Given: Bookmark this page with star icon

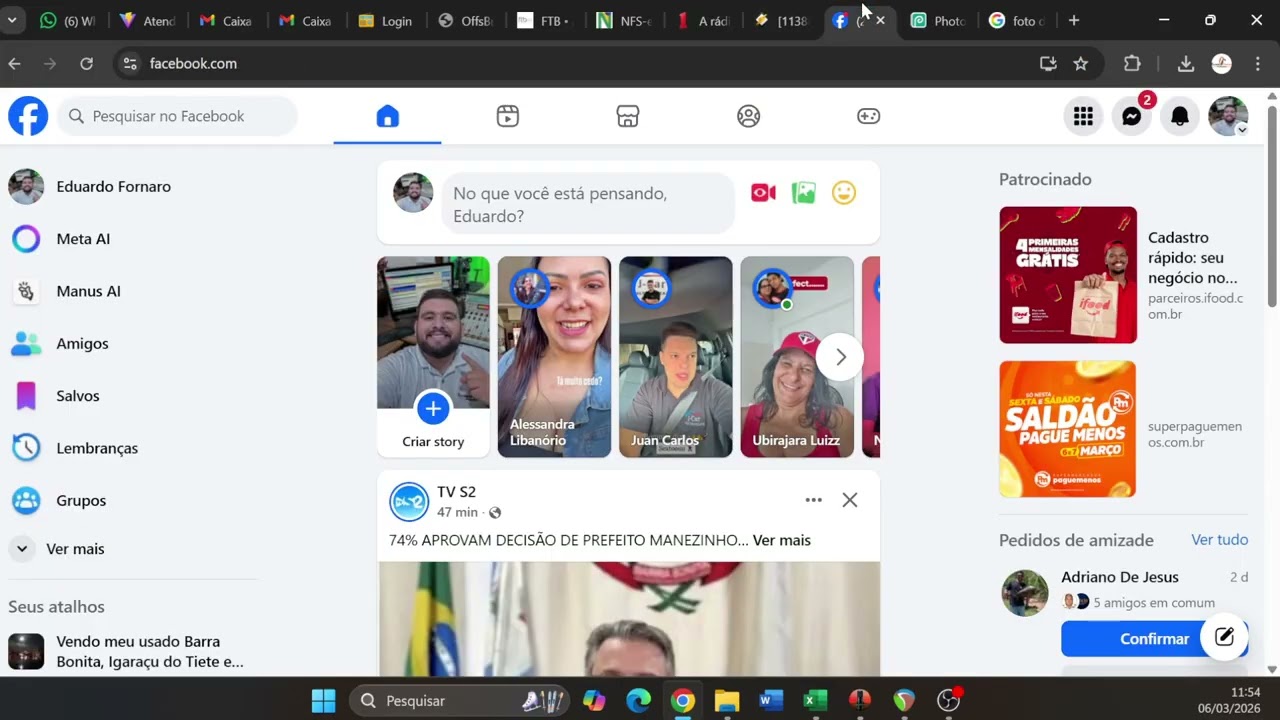Looking at the screenshot, I should [x=1081, y=63].
